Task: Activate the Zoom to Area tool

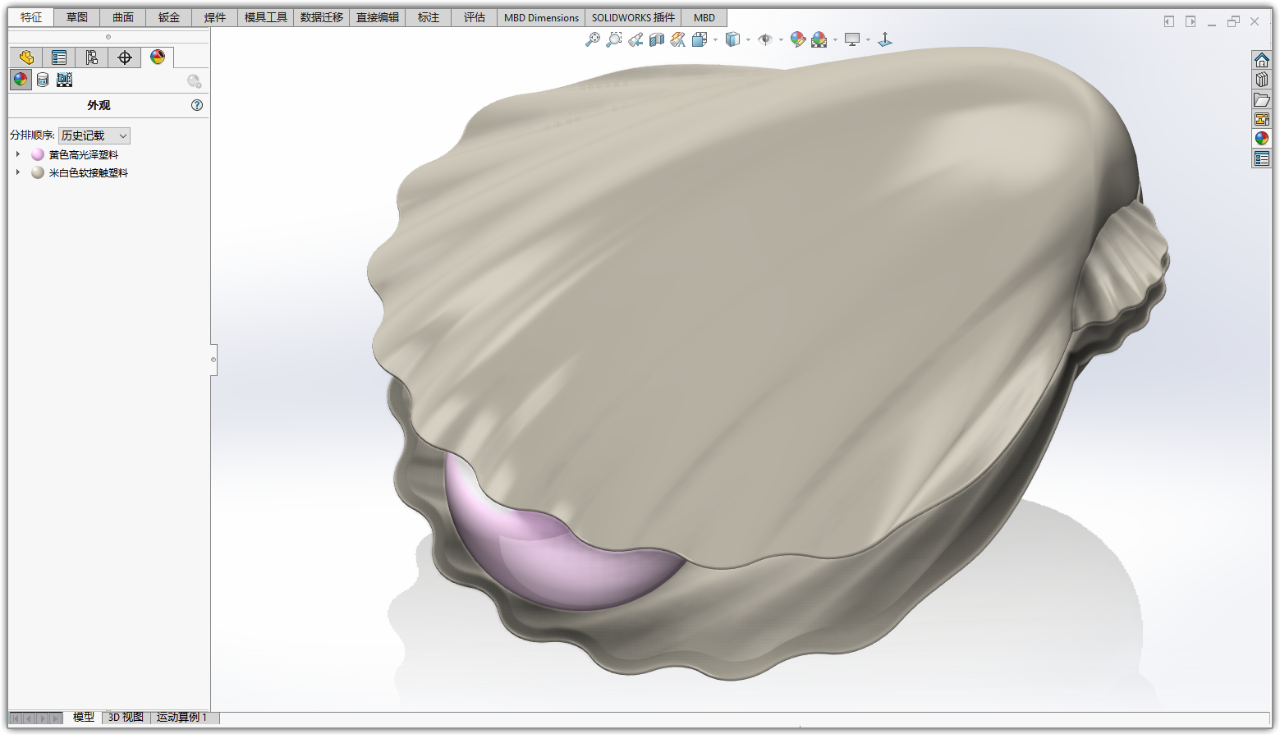Action: (x=612, y=39)
